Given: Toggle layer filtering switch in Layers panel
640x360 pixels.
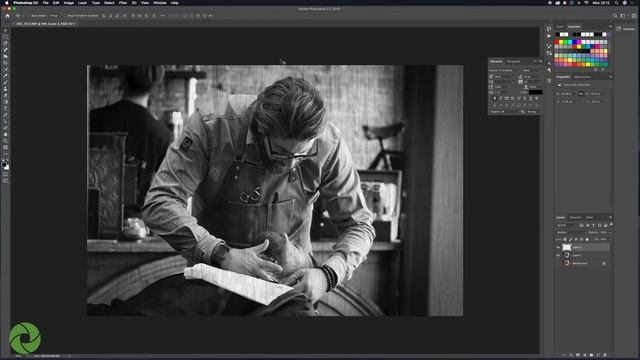Looking at the screenshot, I should coord(611,224).
